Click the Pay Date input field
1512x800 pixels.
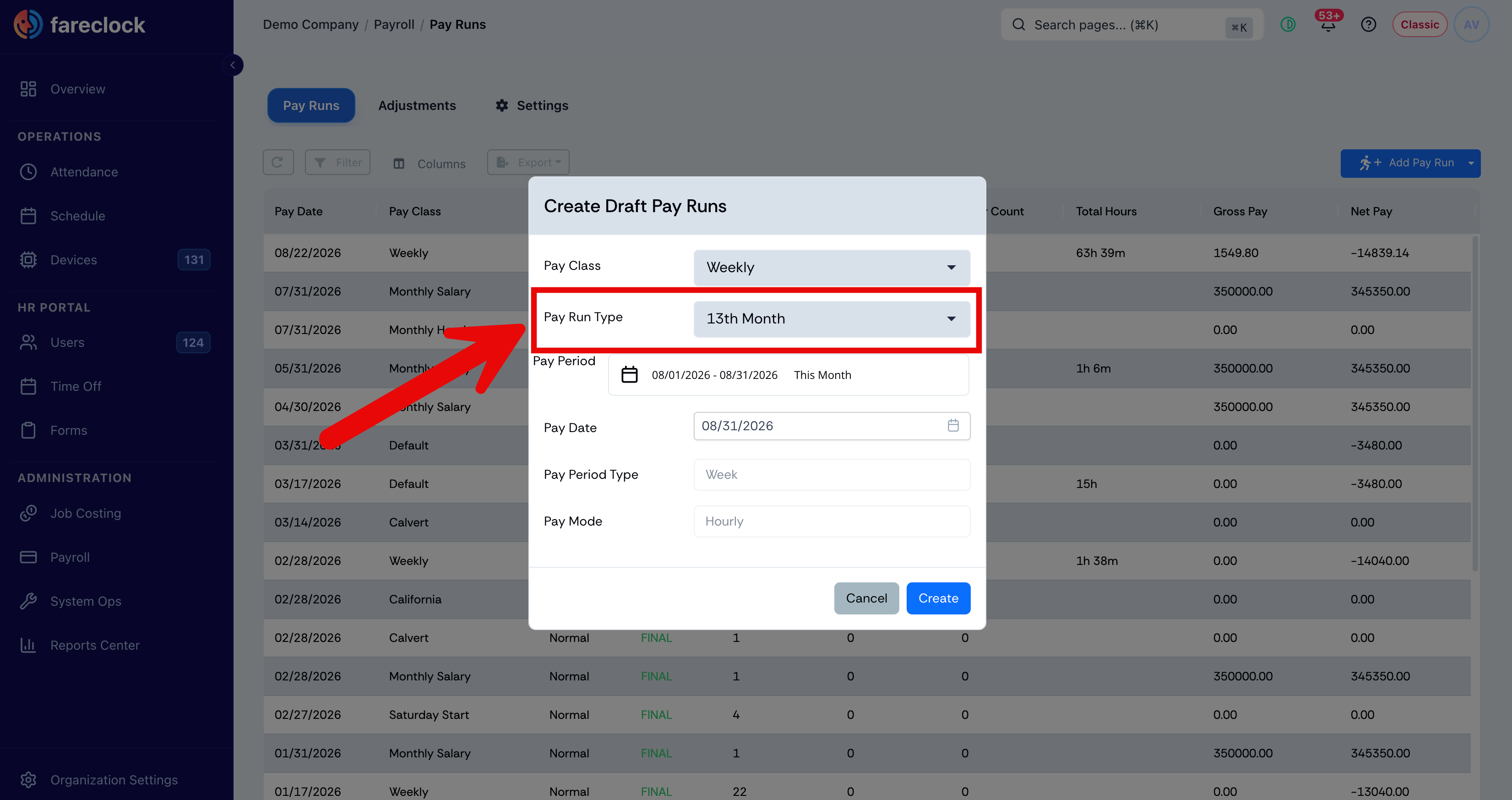(831, 426)
